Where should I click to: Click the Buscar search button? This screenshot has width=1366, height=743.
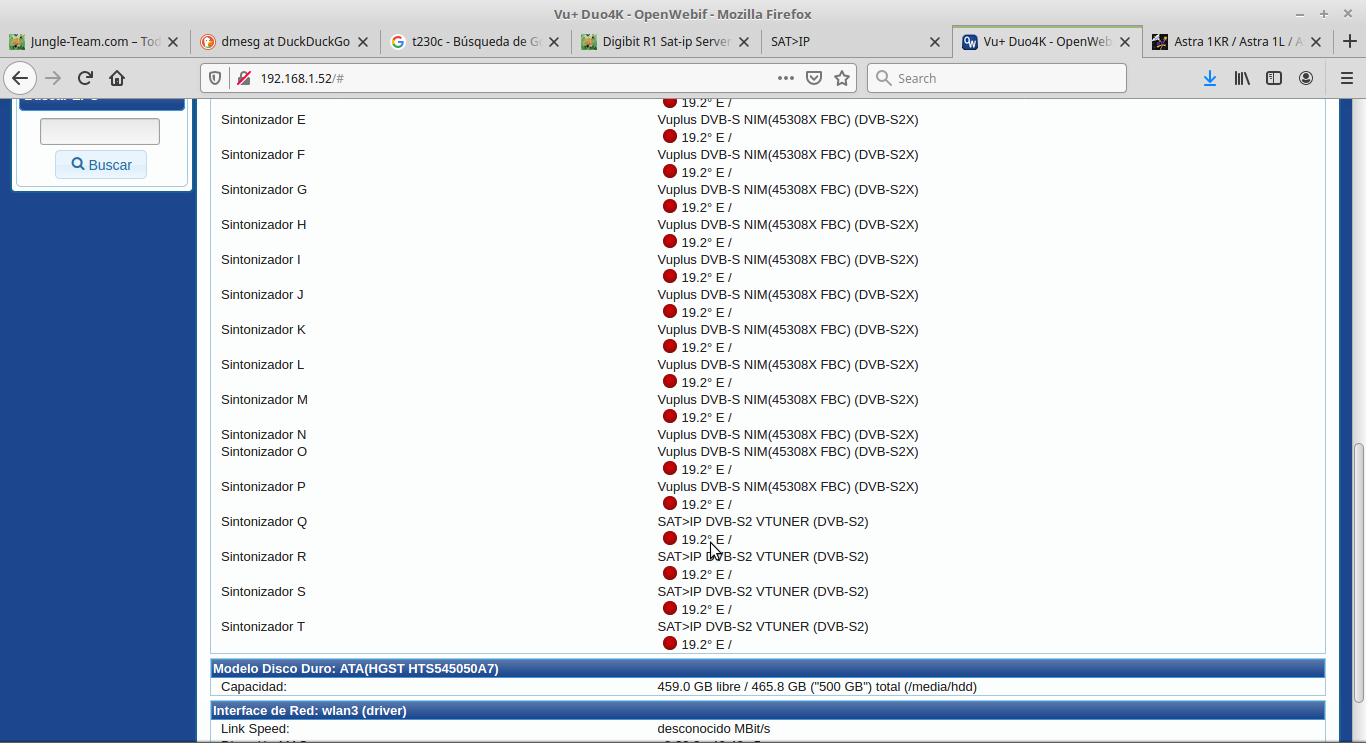pos(101,165)
